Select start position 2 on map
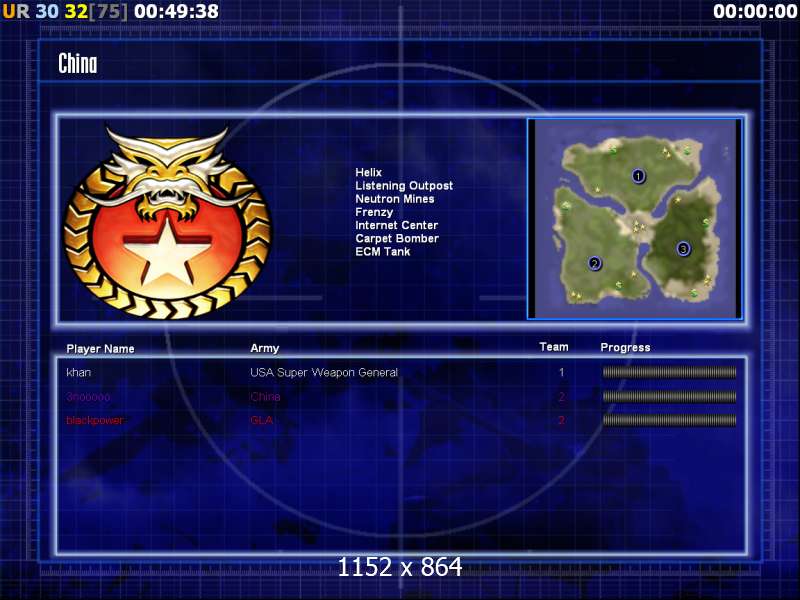Screen dimensions: 800x600 tap(594, 263)
